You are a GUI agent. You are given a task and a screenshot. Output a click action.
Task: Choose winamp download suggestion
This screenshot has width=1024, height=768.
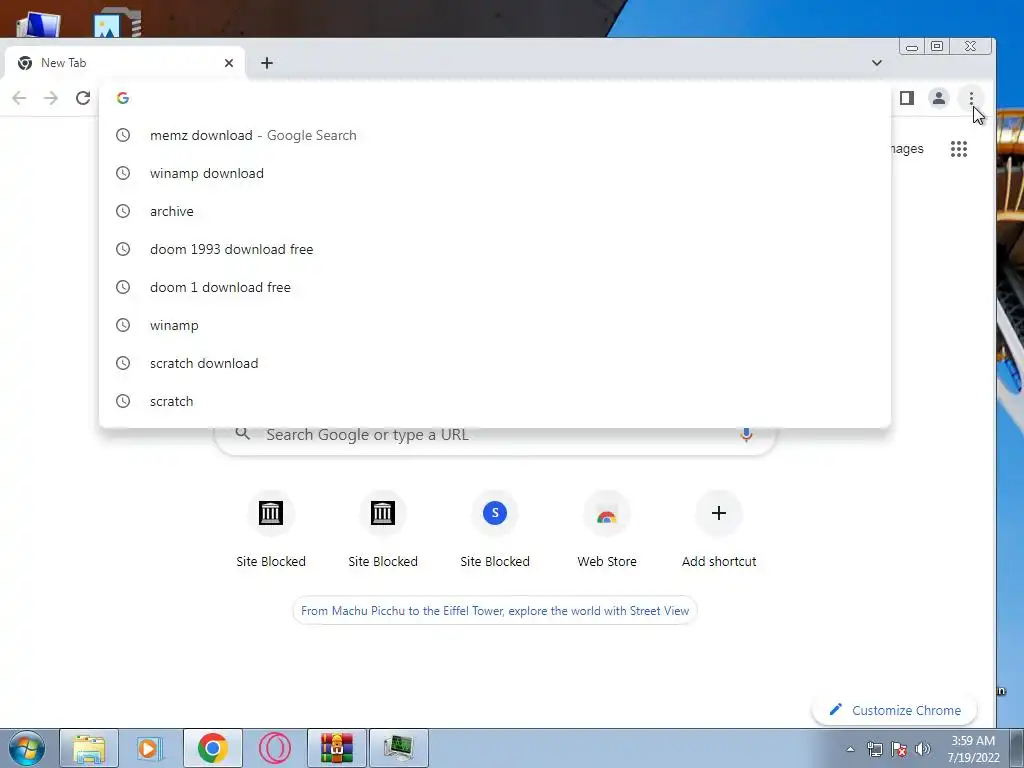495,173
